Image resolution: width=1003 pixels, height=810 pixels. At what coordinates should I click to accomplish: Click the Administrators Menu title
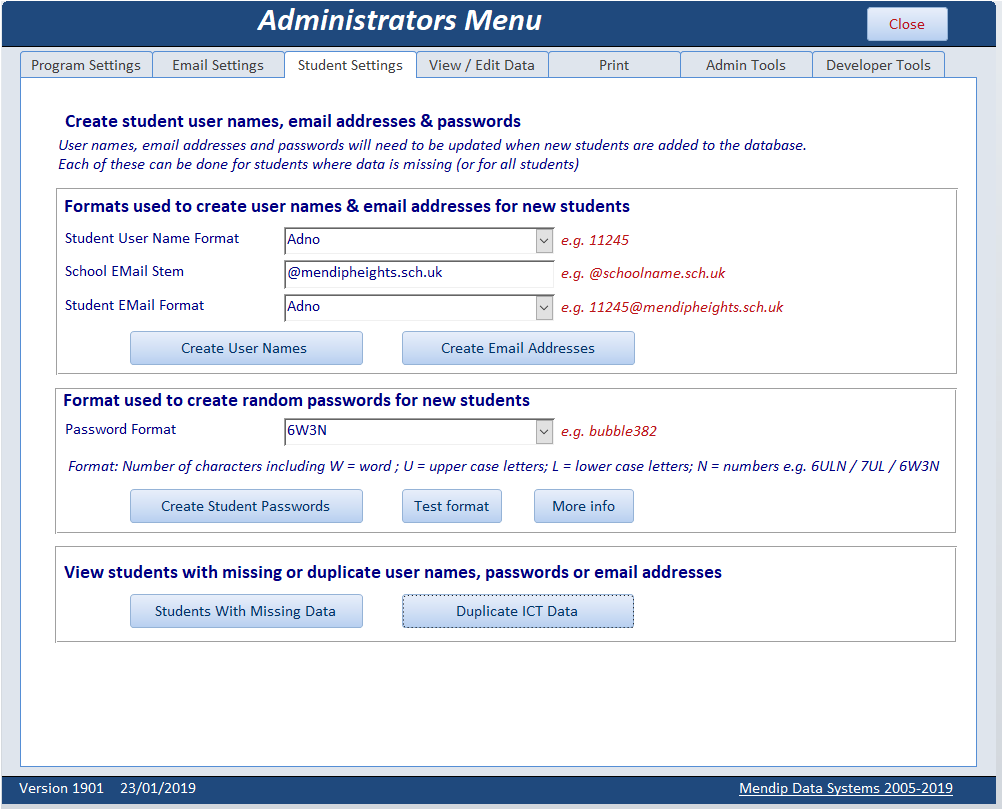click(400, 20)
